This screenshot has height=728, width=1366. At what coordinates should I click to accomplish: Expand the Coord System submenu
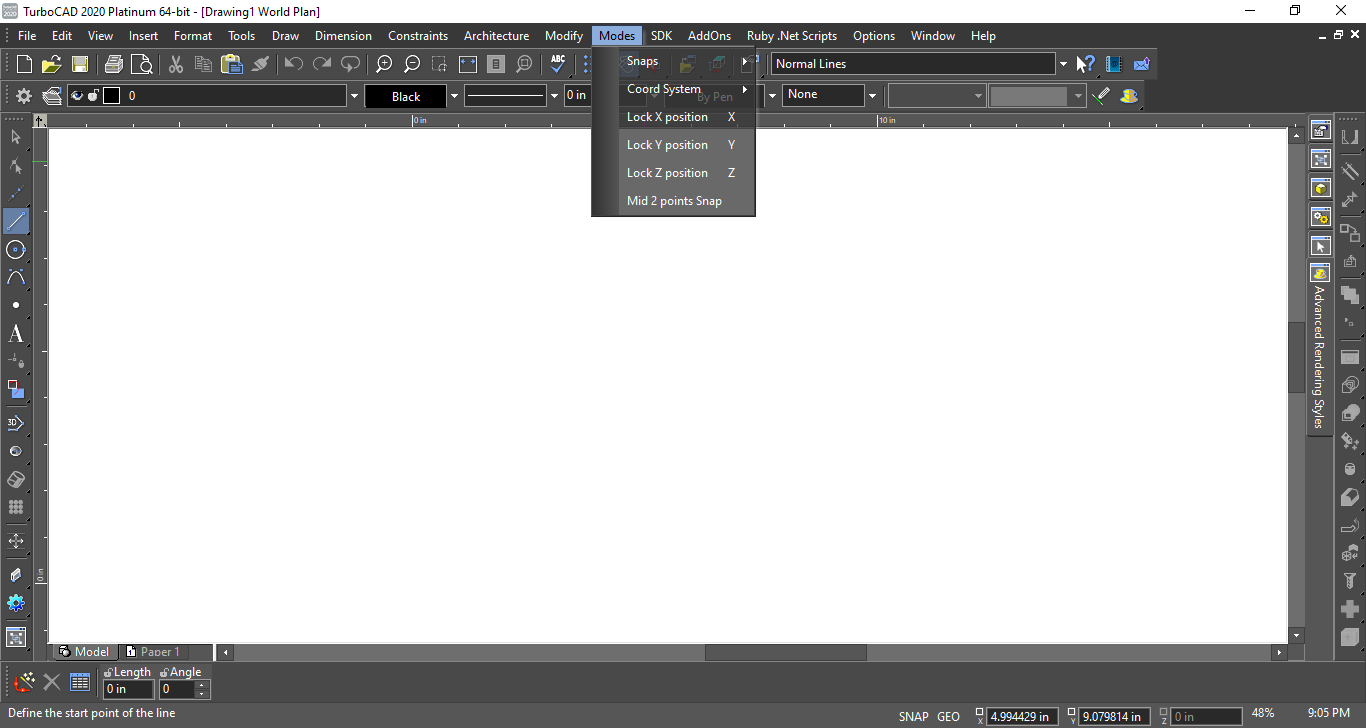[x=673, y=89]
